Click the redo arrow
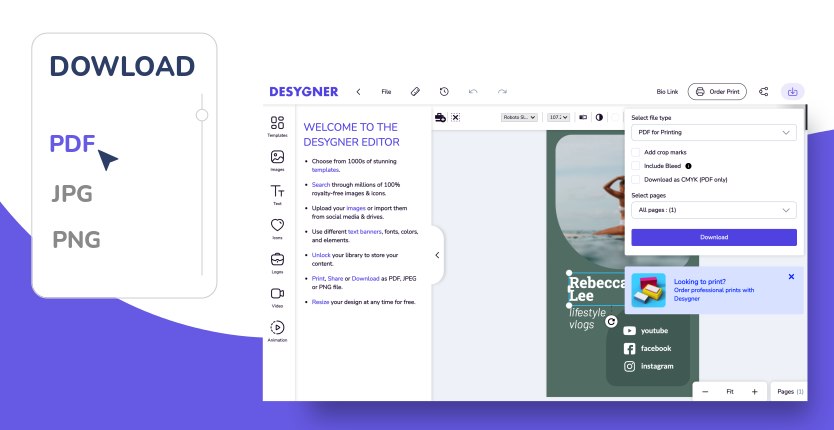834x430 pixels. click(x=502, y=92)
